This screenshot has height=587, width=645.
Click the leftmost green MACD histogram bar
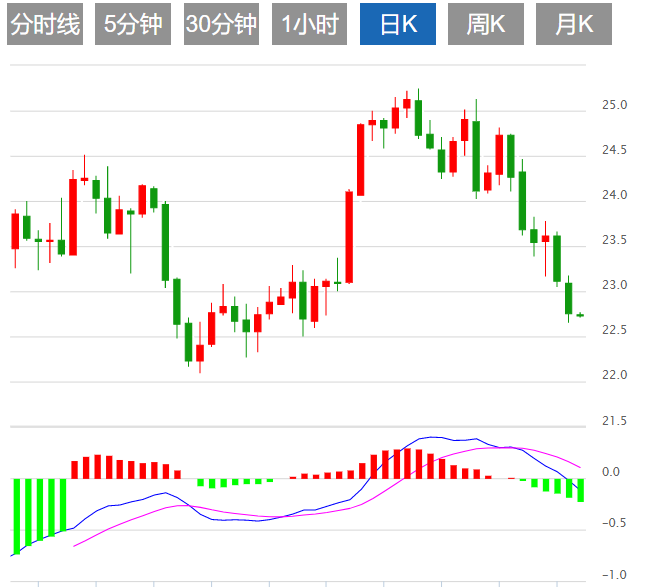point(16,514)
